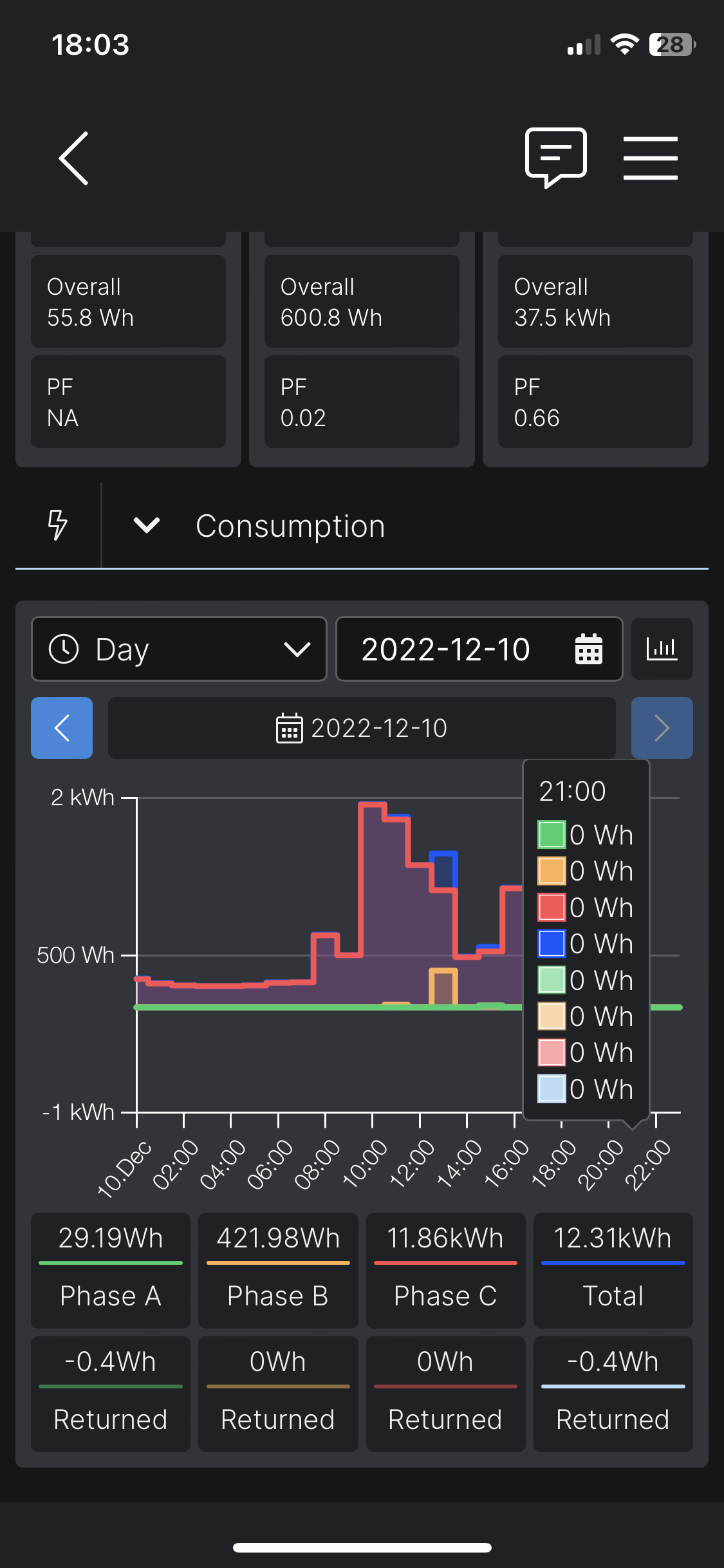Tap the lightning bolt power icon
Image resolution: width=724 pixels, height=1568 pixels.
click(58, 525)
